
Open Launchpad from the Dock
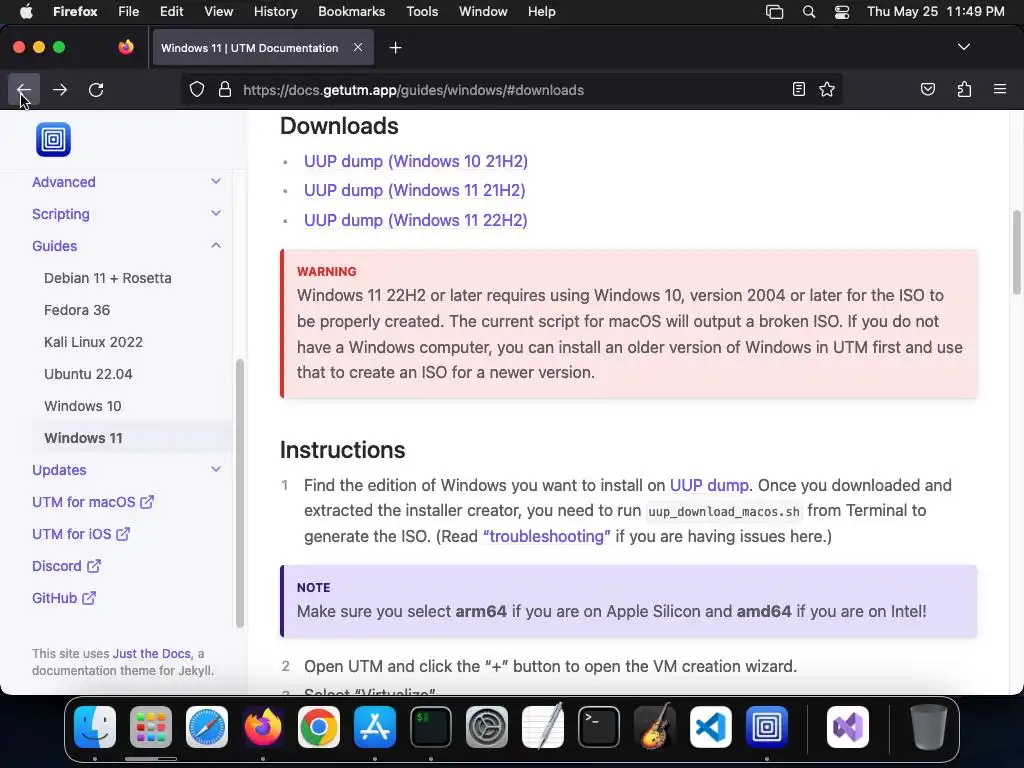point(151,727)
